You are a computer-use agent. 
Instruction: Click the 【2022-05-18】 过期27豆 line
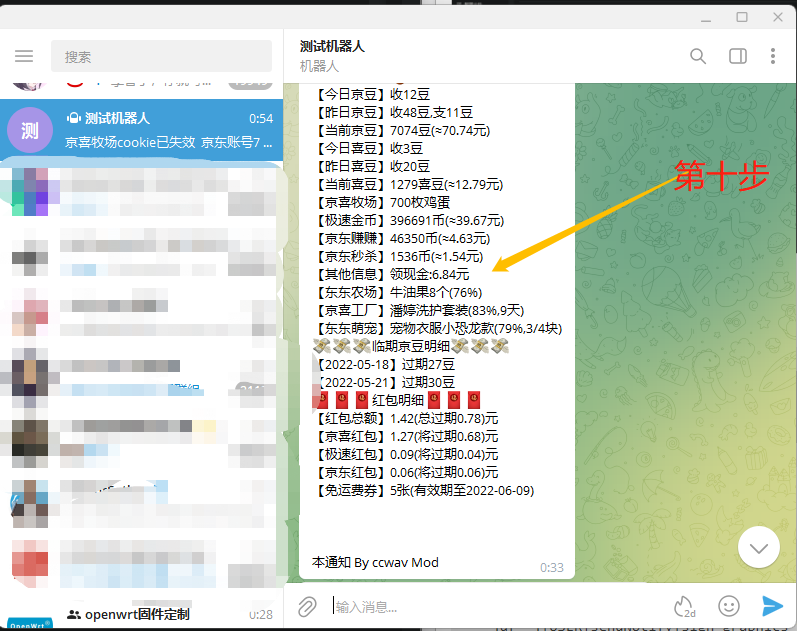tap(385, 365)
